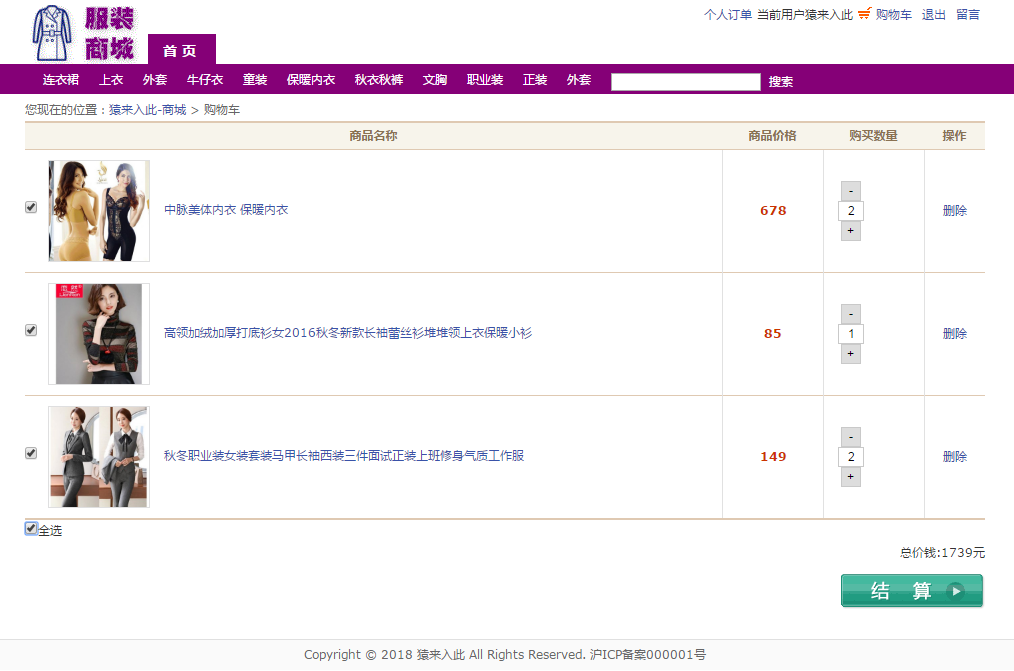Click the price 149

[773, 456]
